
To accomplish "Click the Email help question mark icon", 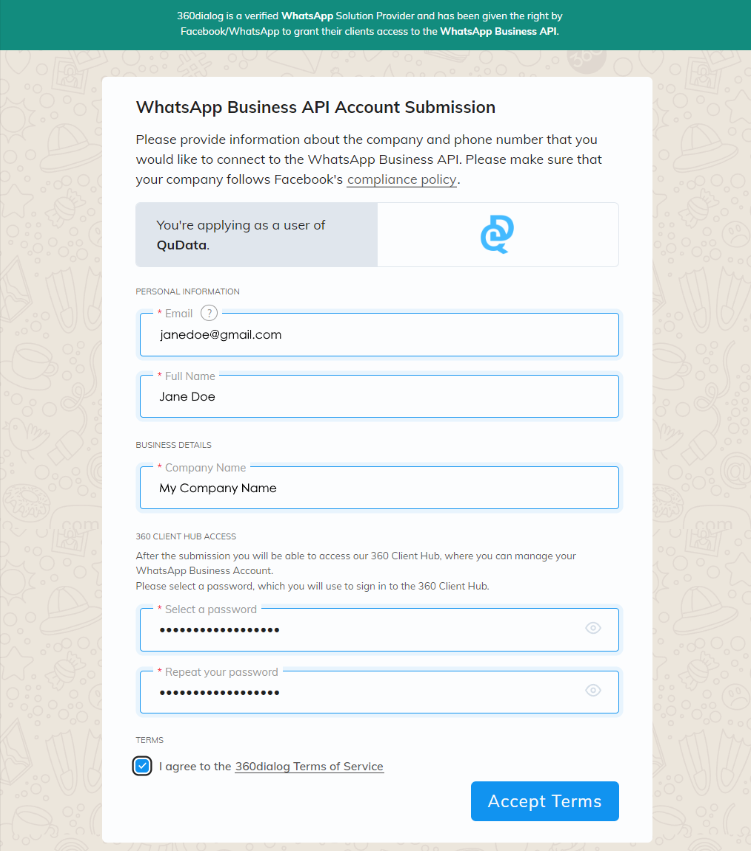I will click(209, 313).
